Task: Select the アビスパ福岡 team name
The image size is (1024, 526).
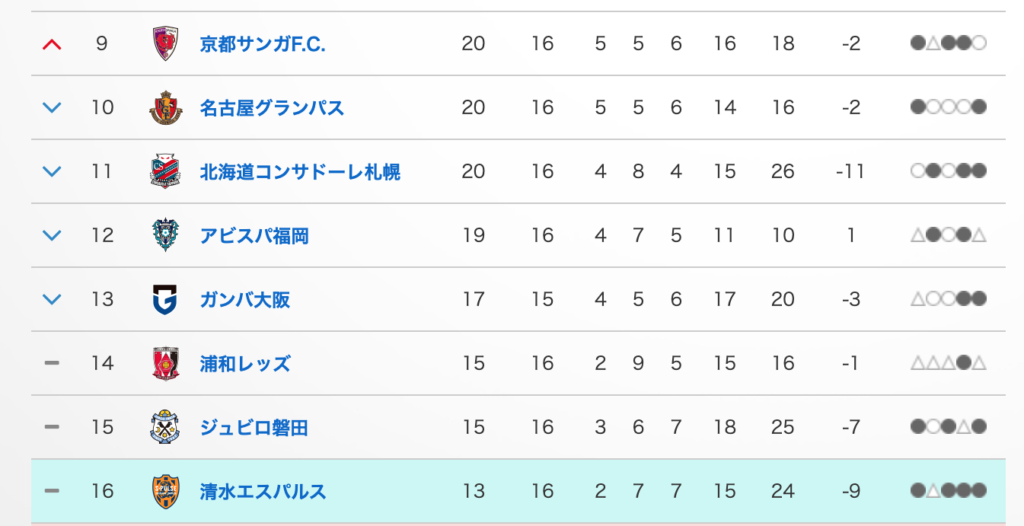Action: [254, 236]
